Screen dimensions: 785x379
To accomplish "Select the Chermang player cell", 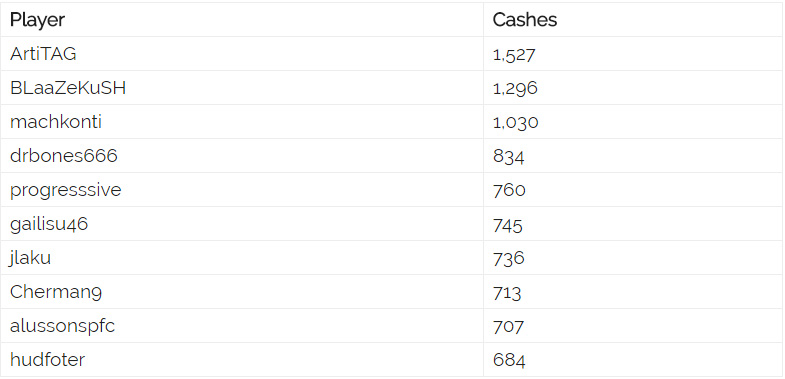I will click(242, 292).
